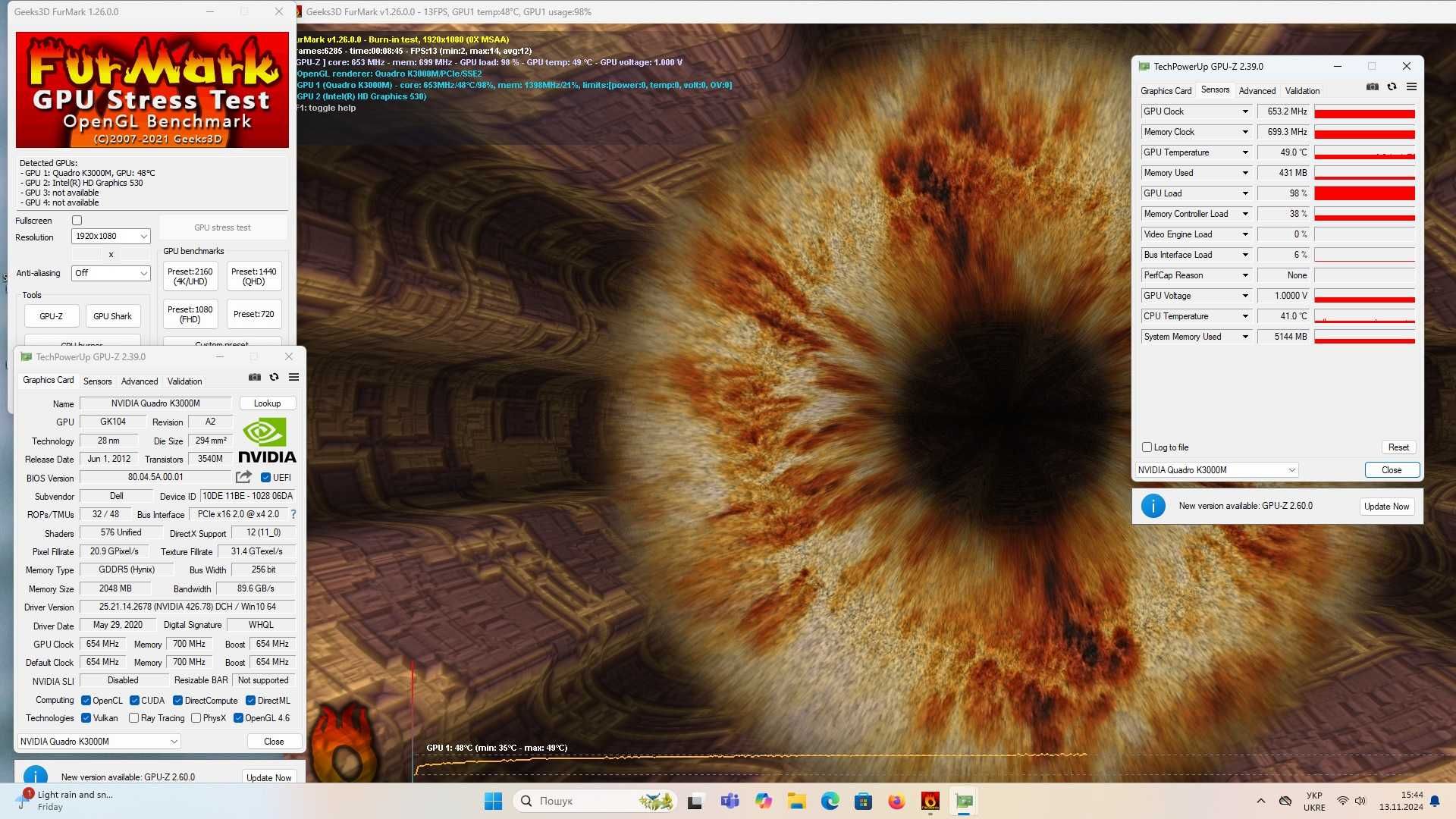Toggle the OpenCL checkbox

click(x=86, y=701)
